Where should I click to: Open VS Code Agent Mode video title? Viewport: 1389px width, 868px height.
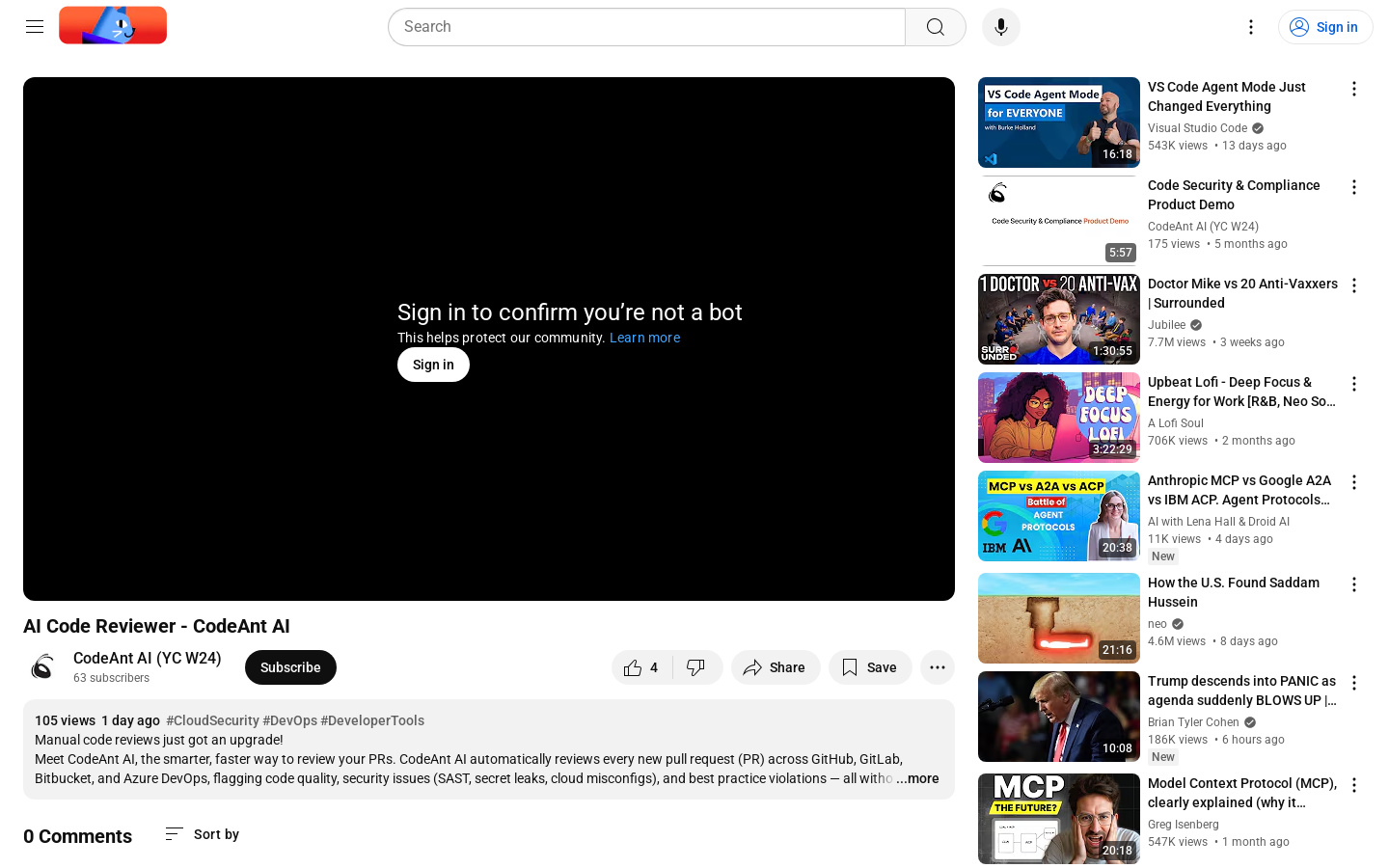click(1227, 96)
